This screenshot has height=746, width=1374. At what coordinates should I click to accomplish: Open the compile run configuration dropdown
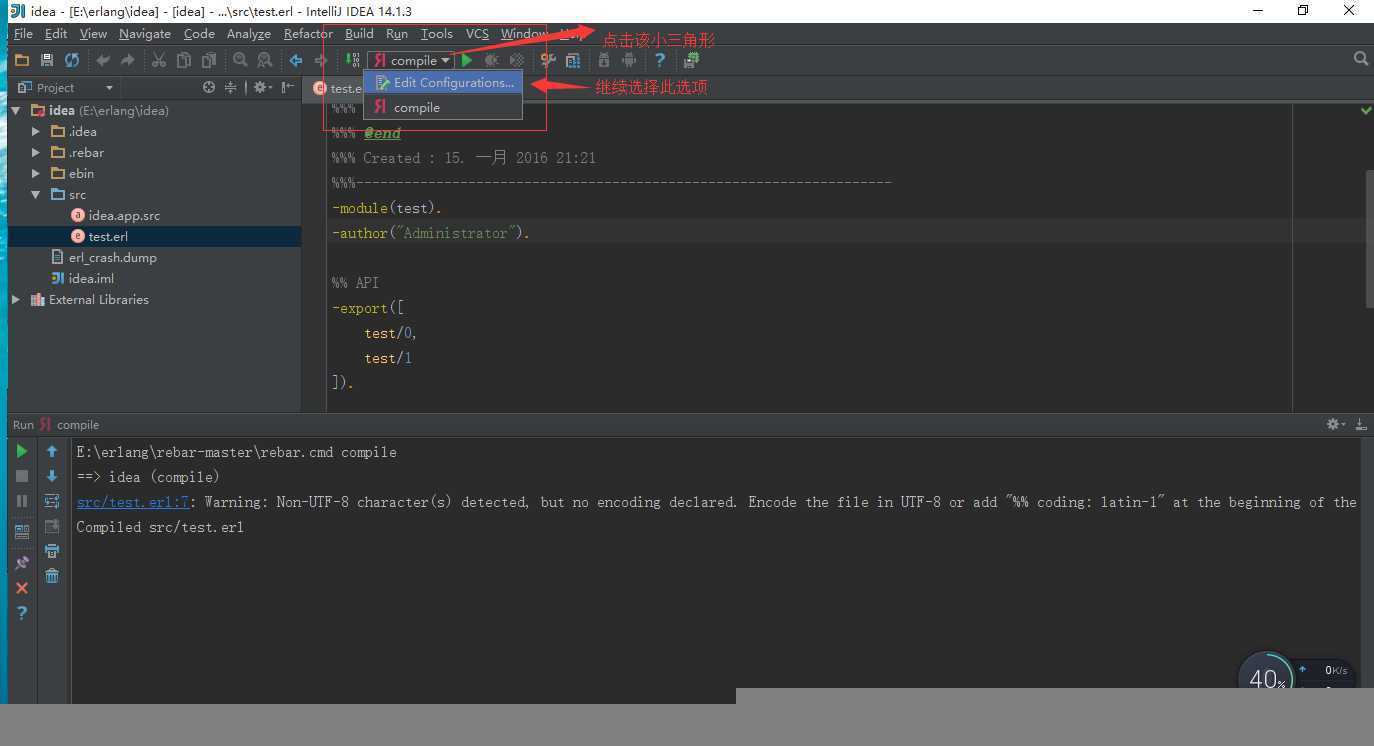tap(411, 60)
